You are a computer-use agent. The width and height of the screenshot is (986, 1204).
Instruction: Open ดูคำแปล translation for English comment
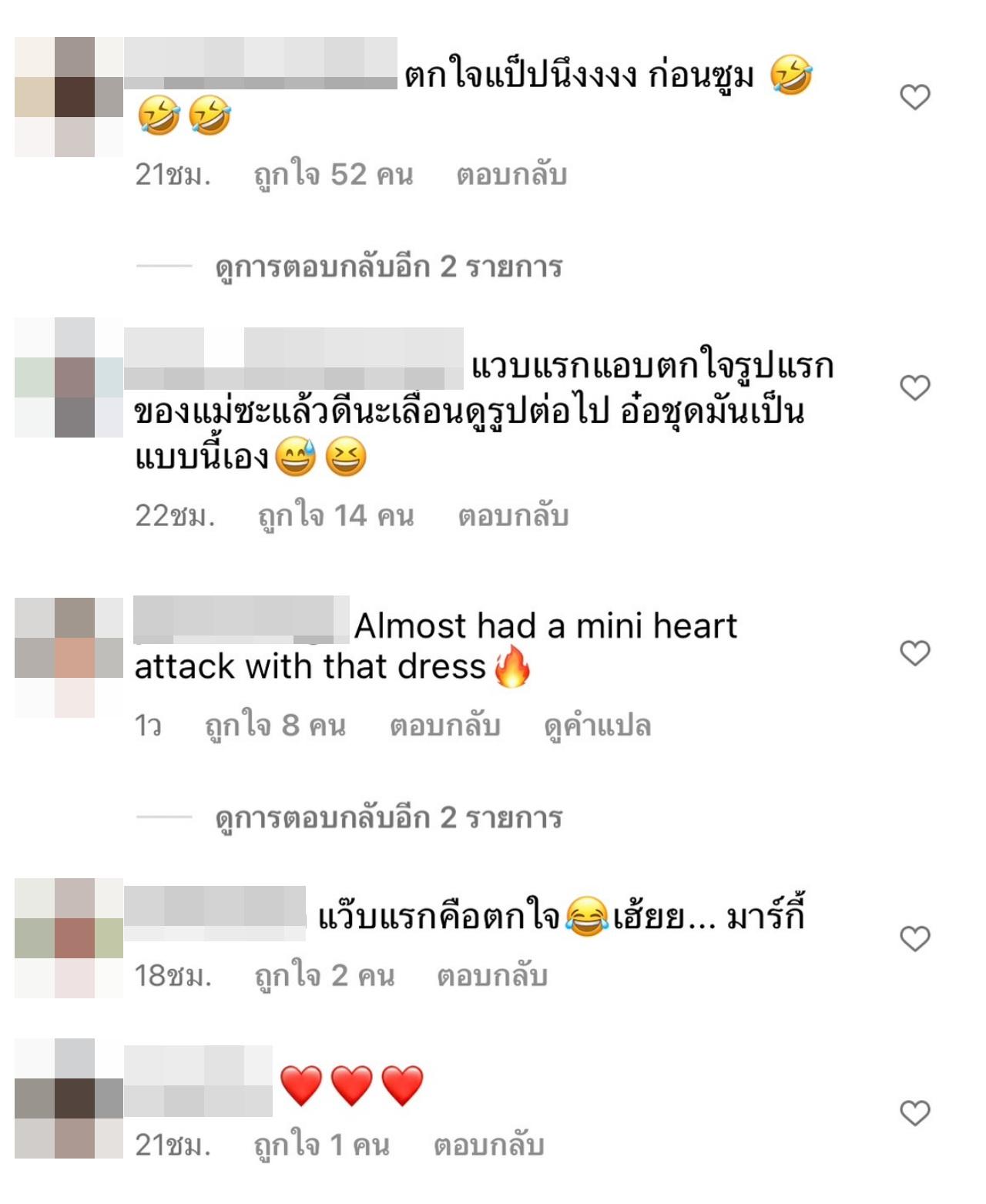[x=598, y=725]
